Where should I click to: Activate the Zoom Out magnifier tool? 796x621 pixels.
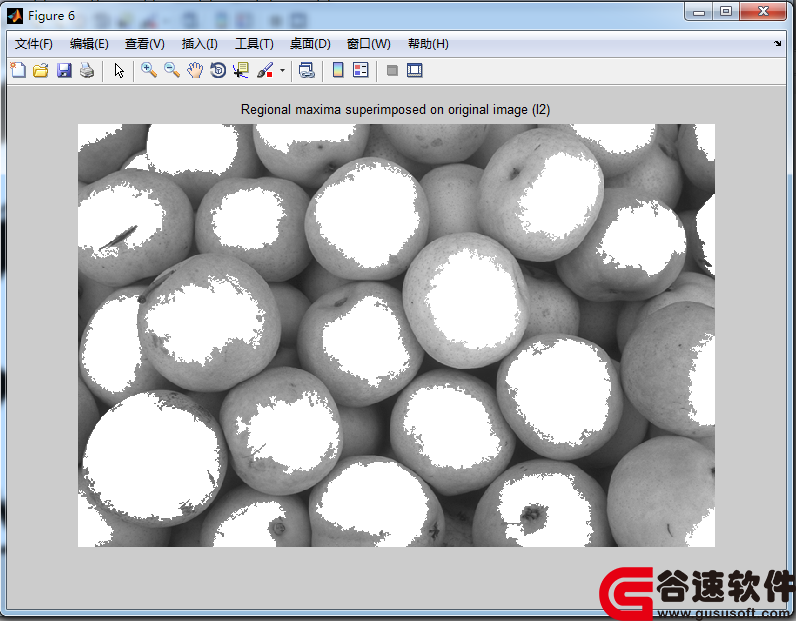(x=172, y=70)
